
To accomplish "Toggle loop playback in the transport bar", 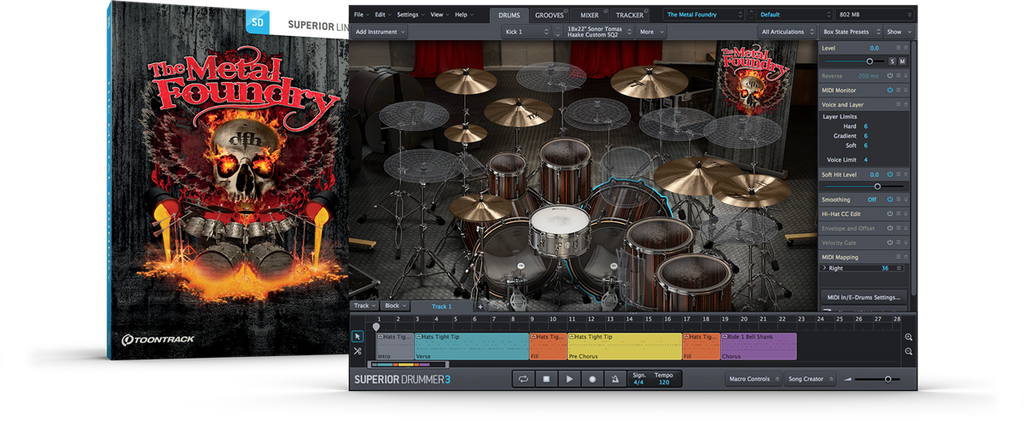I will click(x=522, y=379).
